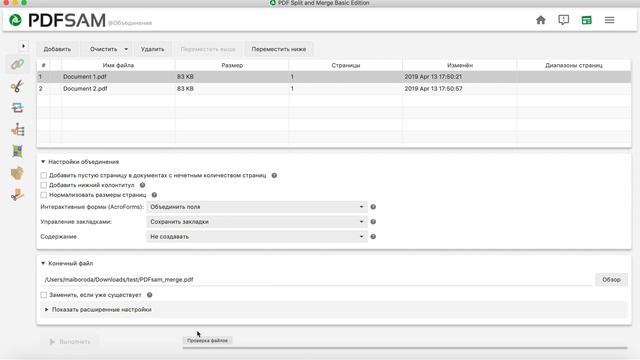The width and height of the screenshot is (640, 360).
Task: Show help for normalize page sizes
Action: 154,195
